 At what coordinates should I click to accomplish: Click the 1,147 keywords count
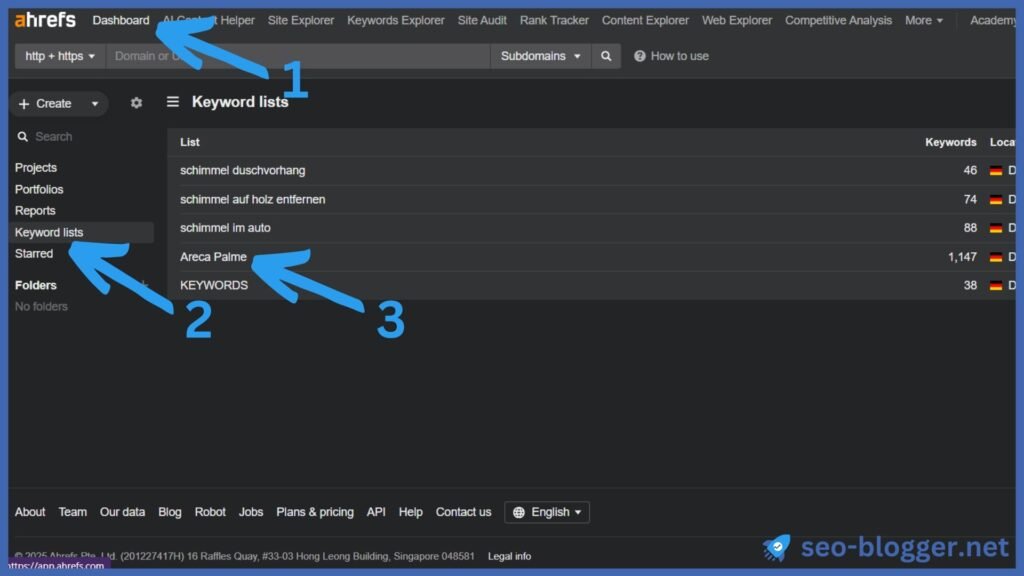coord(962,257)
